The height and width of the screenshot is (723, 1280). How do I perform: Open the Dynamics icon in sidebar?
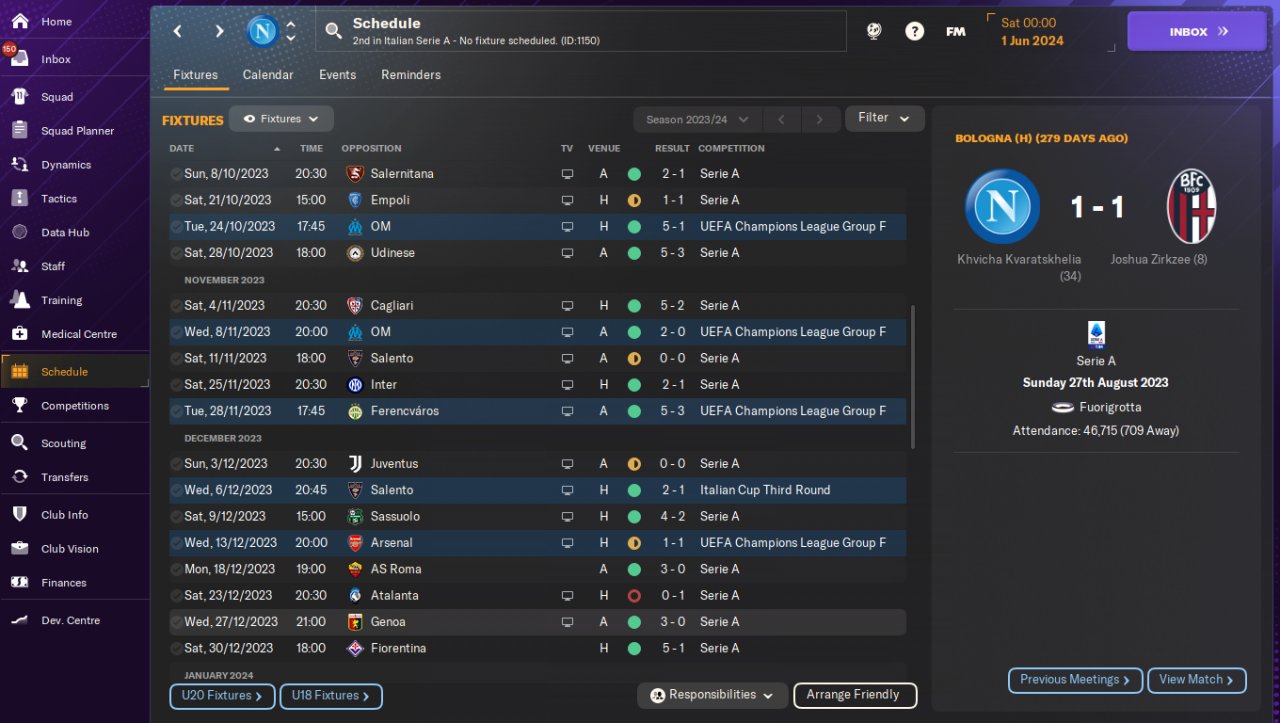(19, 165)
